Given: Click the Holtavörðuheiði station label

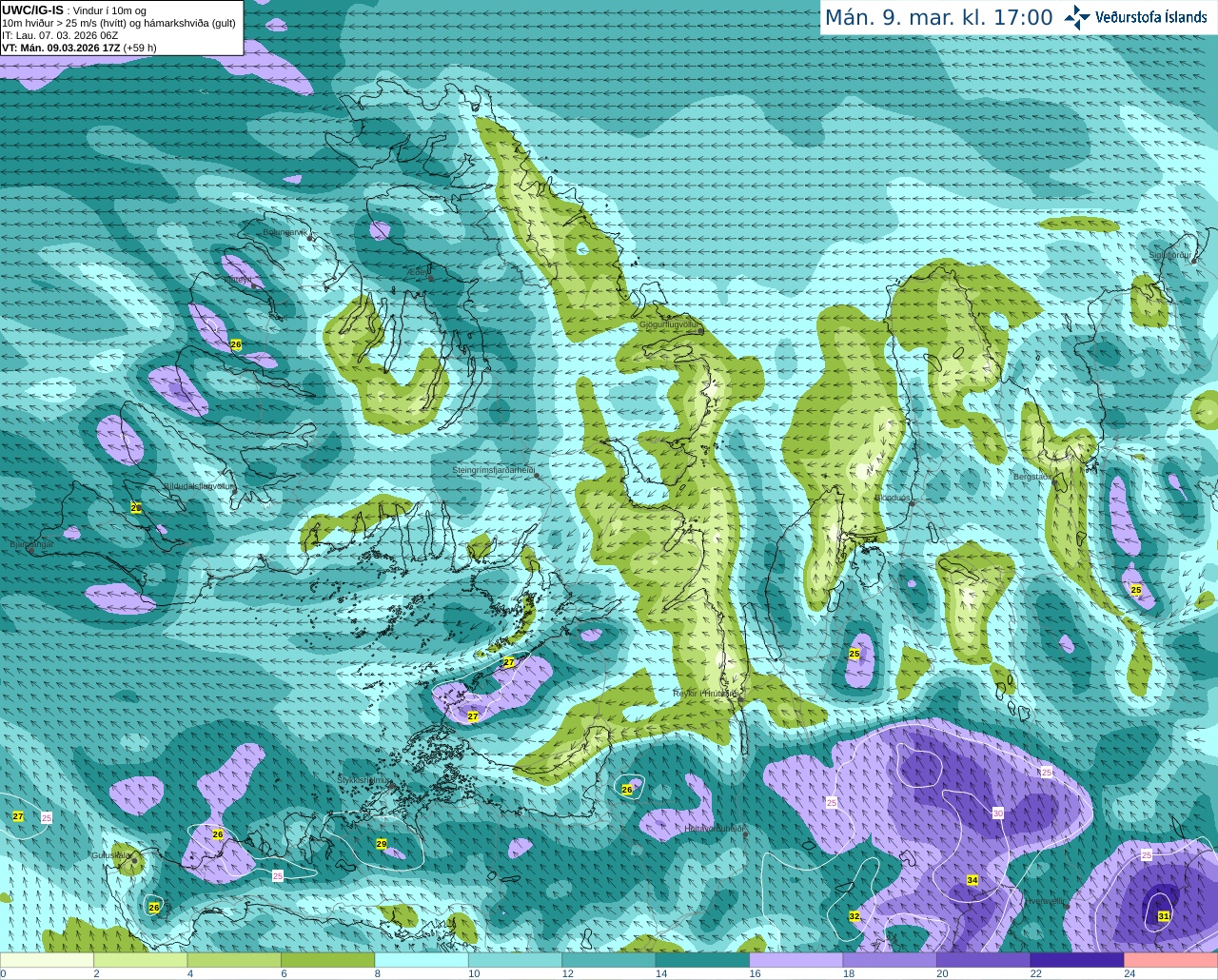Looking at the screenshot, I should [x=714, y=829].
